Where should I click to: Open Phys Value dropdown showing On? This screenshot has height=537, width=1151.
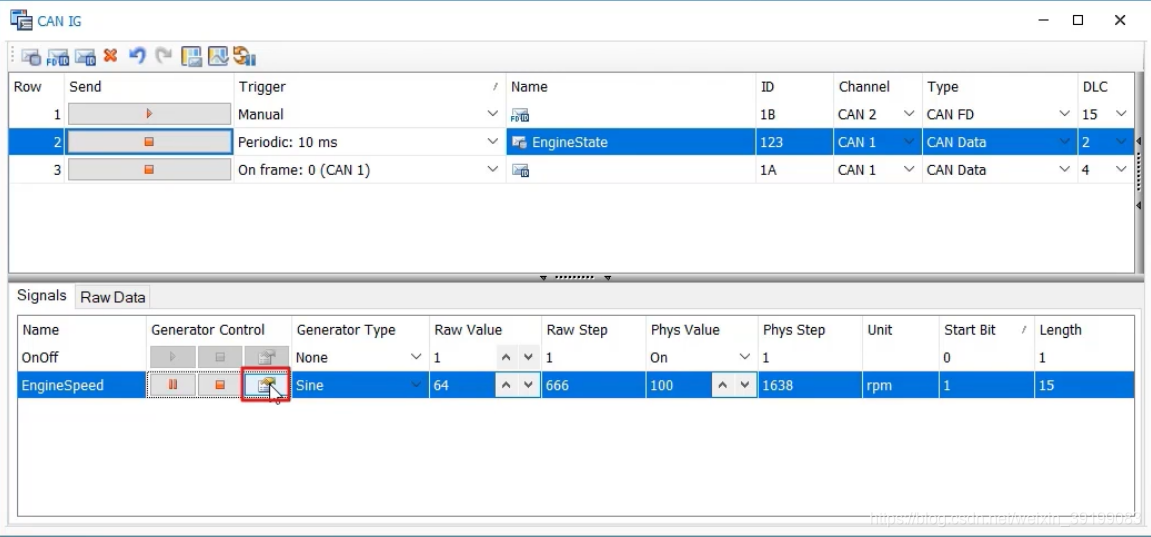[745, 357]
